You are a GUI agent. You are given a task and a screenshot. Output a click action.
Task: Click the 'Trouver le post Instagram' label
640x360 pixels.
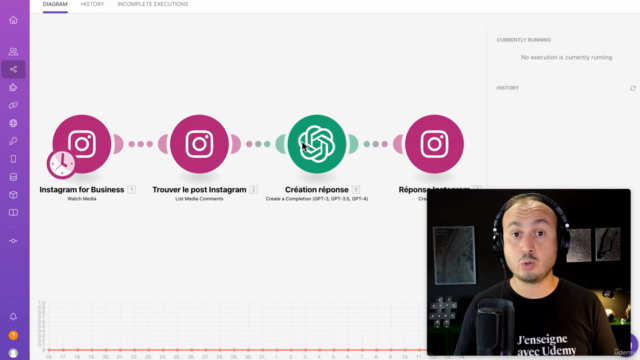(x=199, y=190)
